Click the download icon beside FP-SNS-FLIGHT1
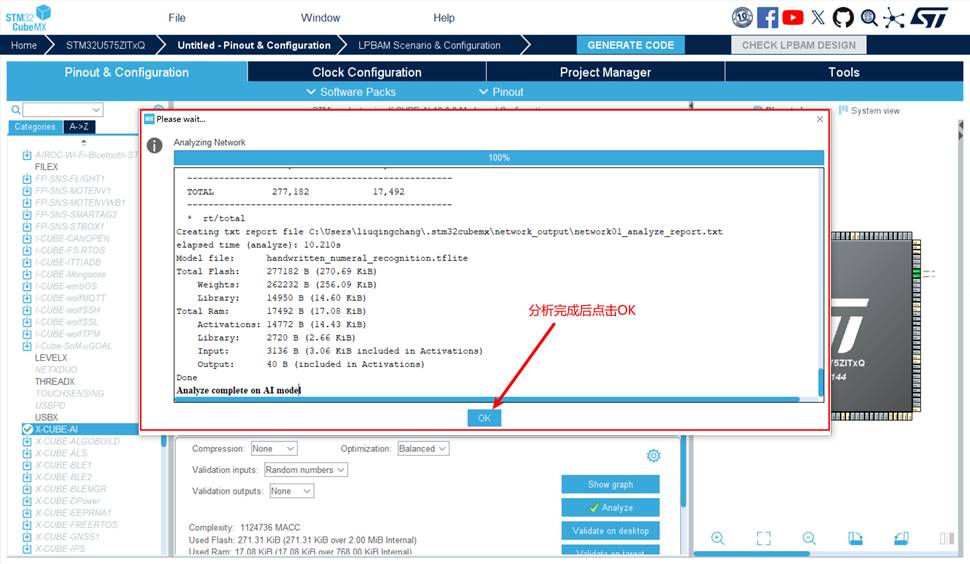 (27, 179)
